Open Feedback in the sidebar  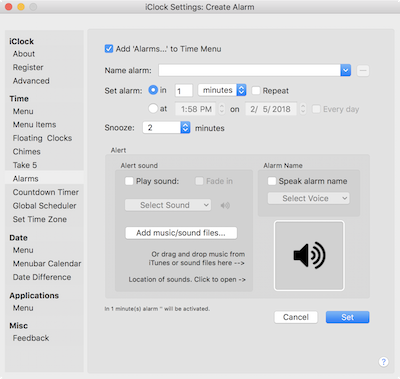(x=31, y=338)
